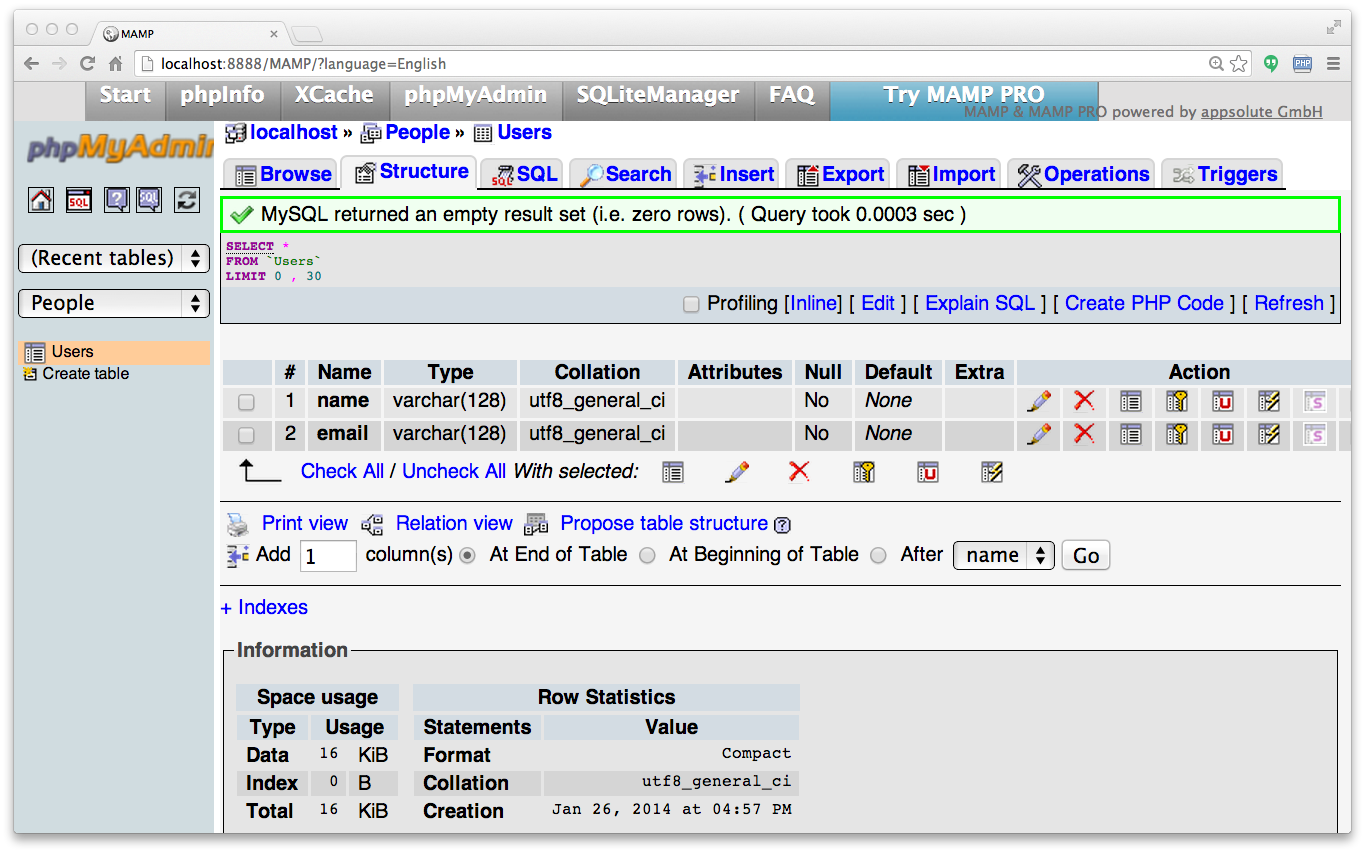Enable the Profiling checkbox
Image resolution: width=1365 pixels, height=853 pixels.
(691, 304)
